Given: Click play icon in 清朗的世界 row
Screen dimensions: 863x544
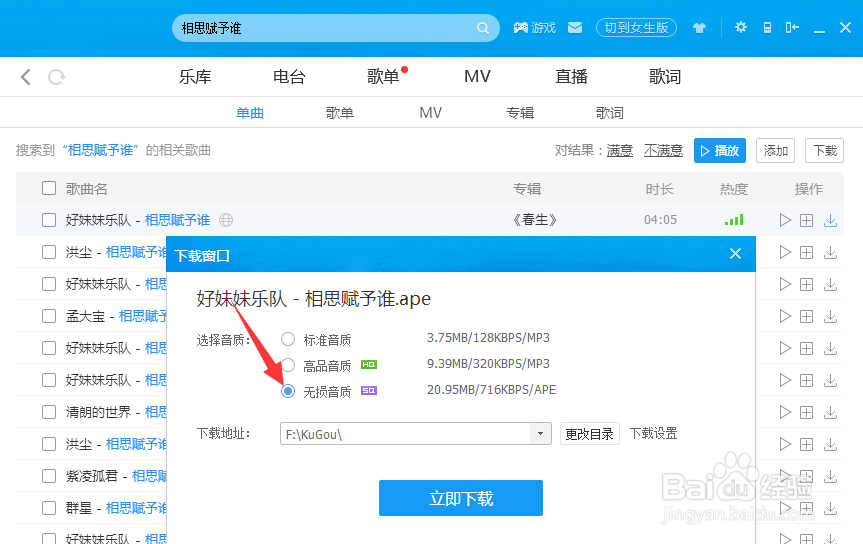Looking at the screenshot, I should tap(785, 412).
